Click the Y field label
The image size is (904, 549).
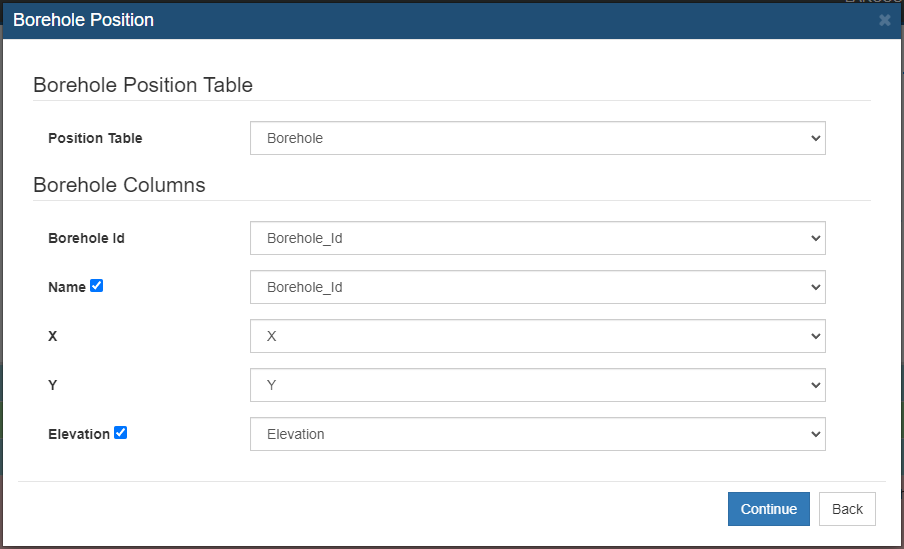pyautogui.click(x=52, y=385)
